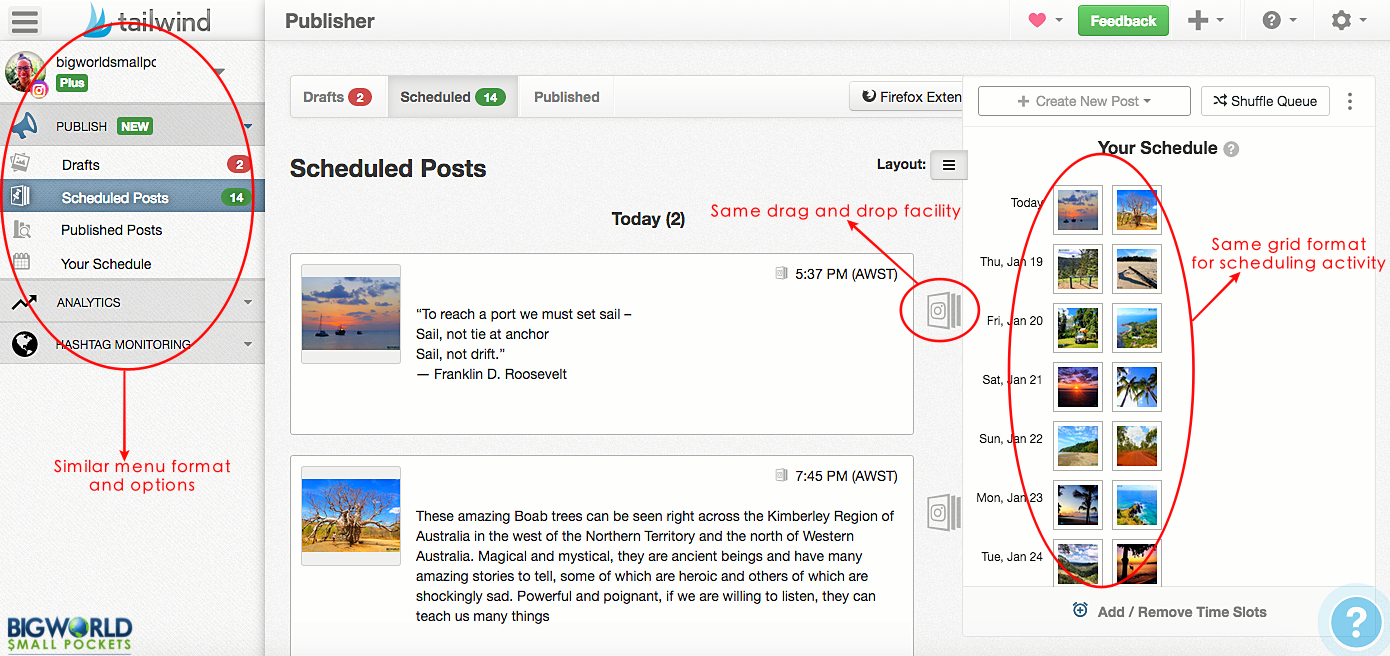Viewport: 1390px width, 656px height.
Task: Select the Boab tree post thumbnail
Action: pos(351,516)
